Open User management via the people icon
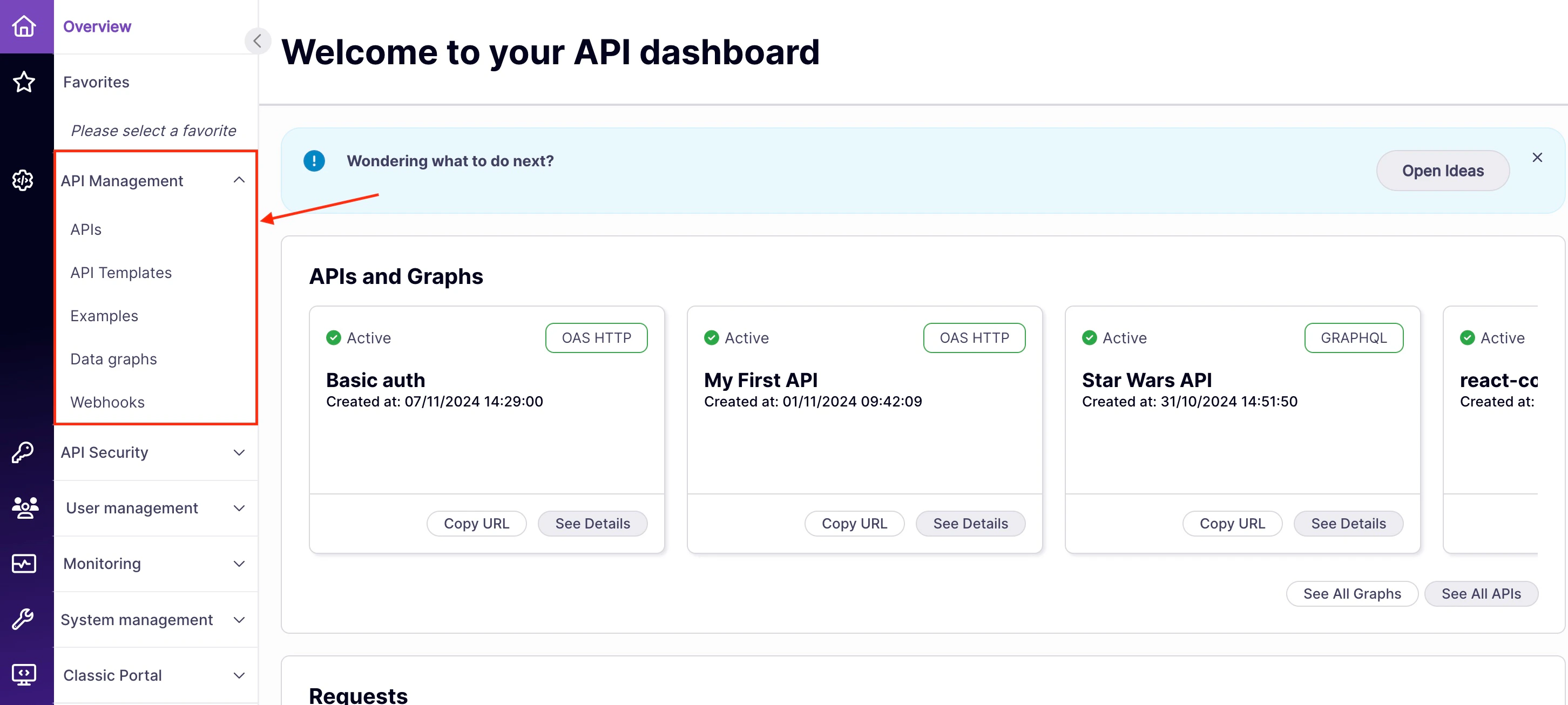This screenshot has width=1568, height=705. (x=24, y=508)
